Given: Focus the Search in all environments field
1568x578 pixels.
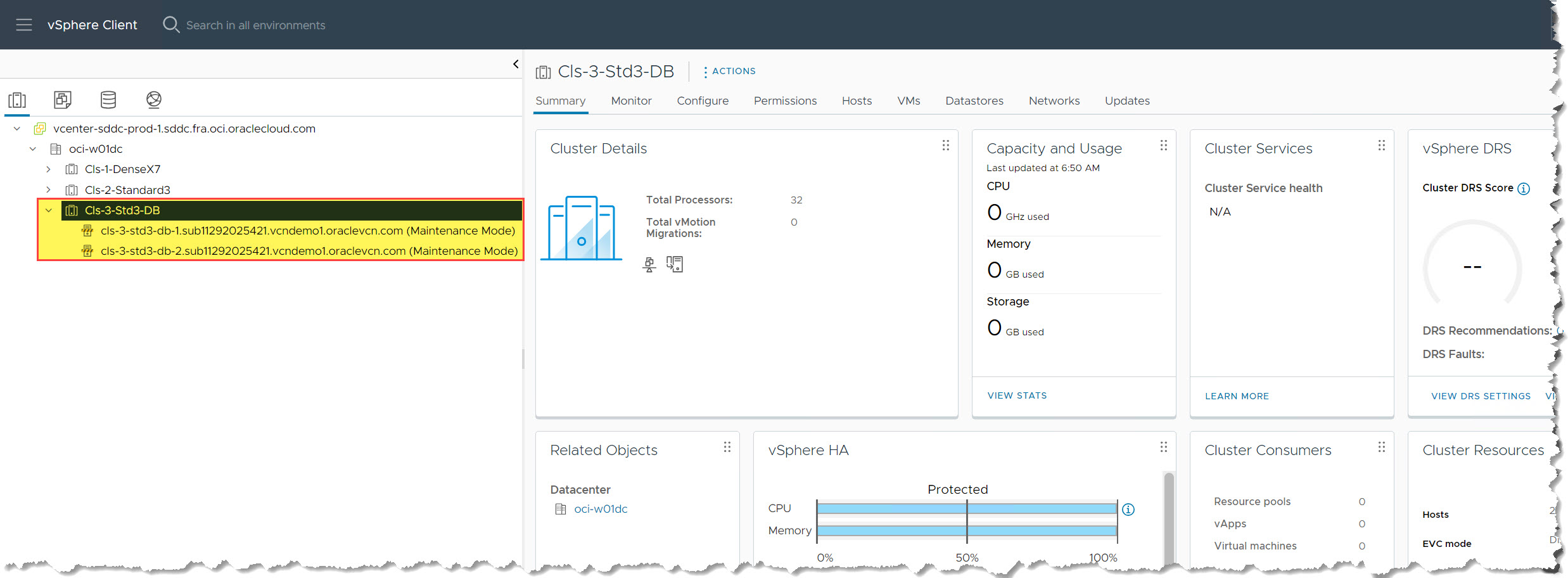Looking at the screenshot, I should (x=255, y=25).
